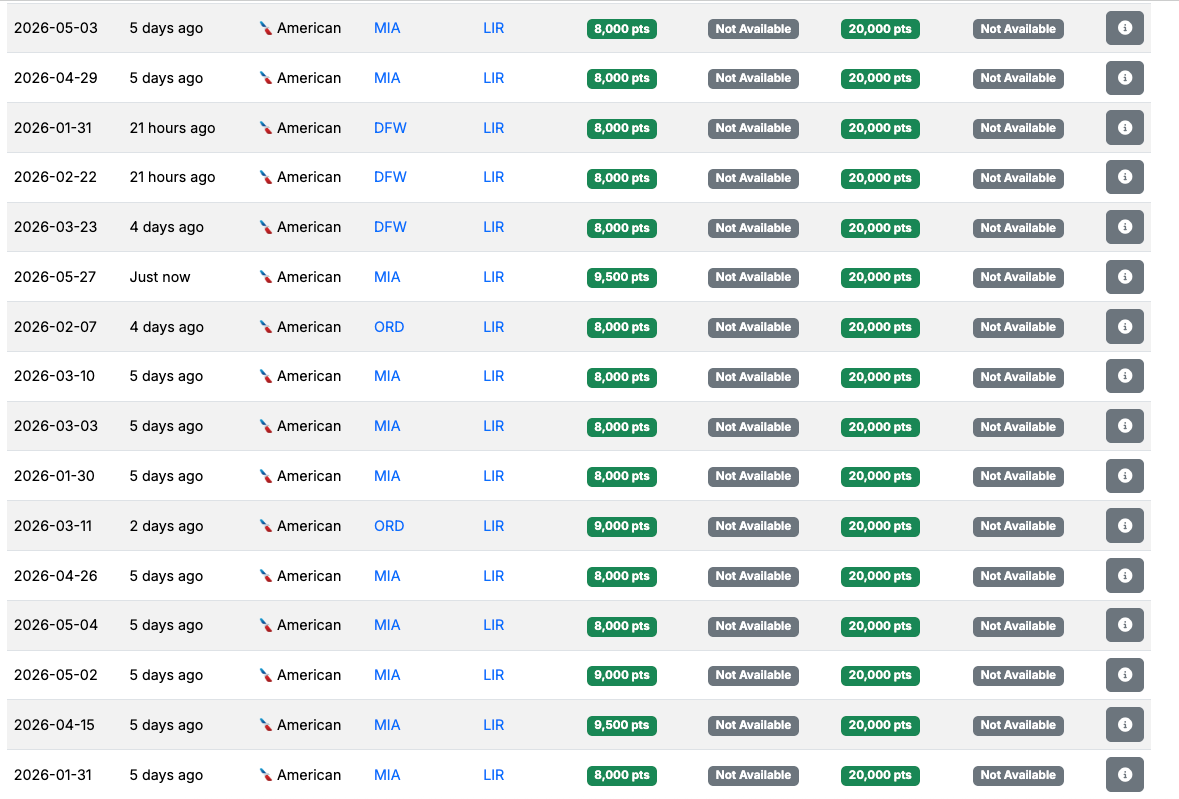Open MIA link in the 2026-05-27 row
Screen dimensions: 1179x799
(x=387, y=277)
